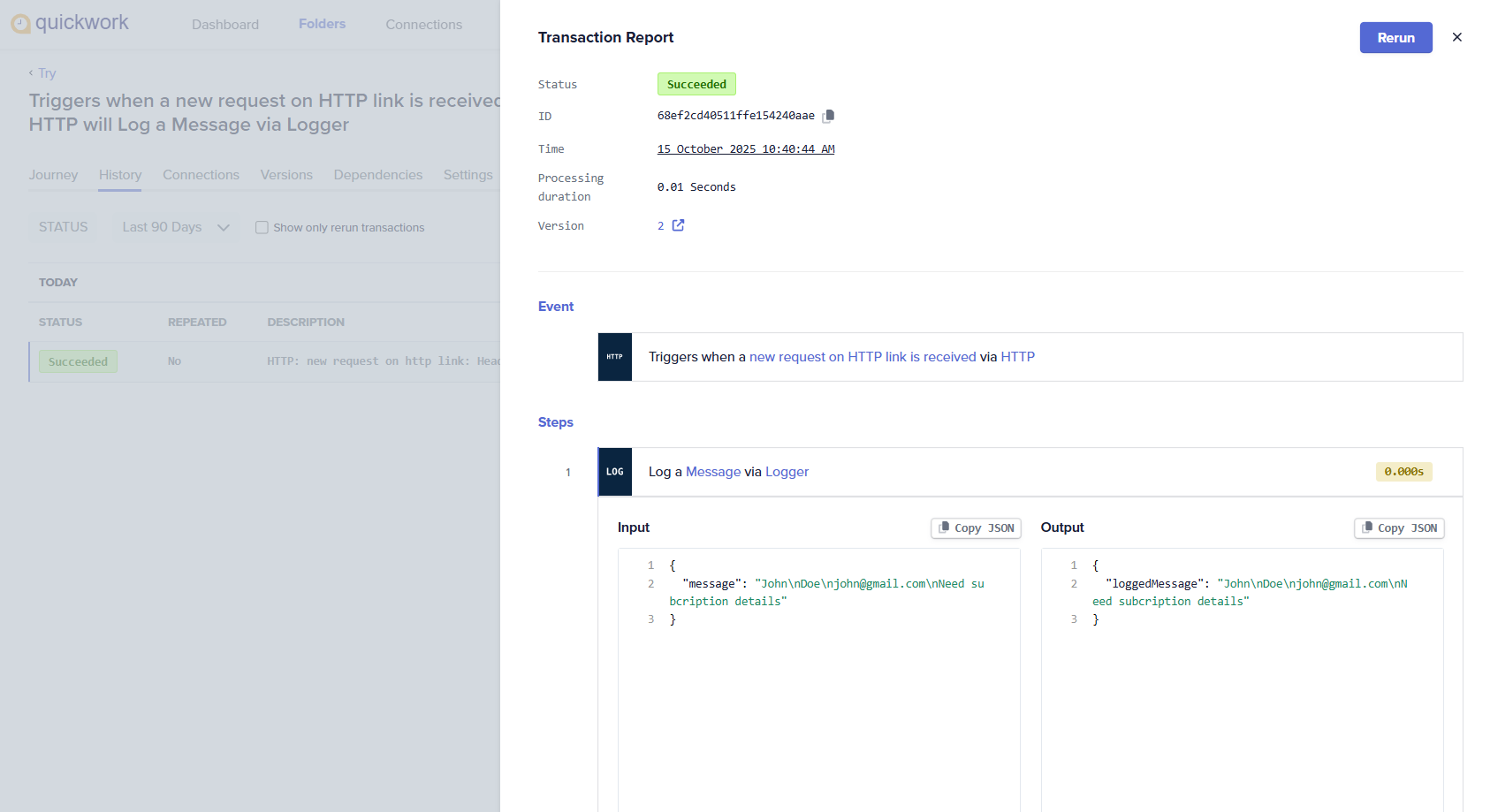Click the quickwork logo icon

[20, 24]
